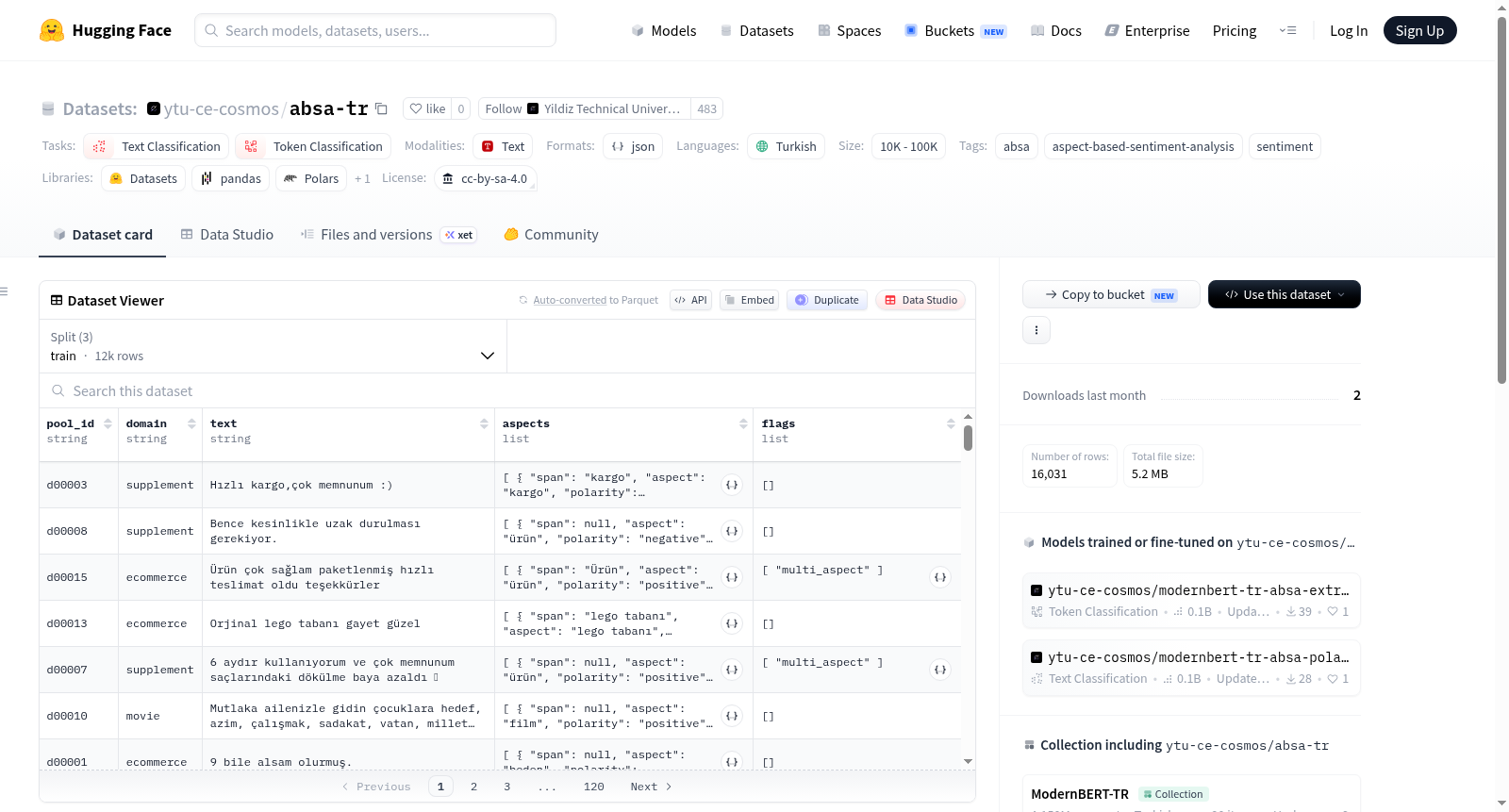Click the page scrollbar thumb
The width and height of the screenshot is (1509, 812).
[1501, 198]
